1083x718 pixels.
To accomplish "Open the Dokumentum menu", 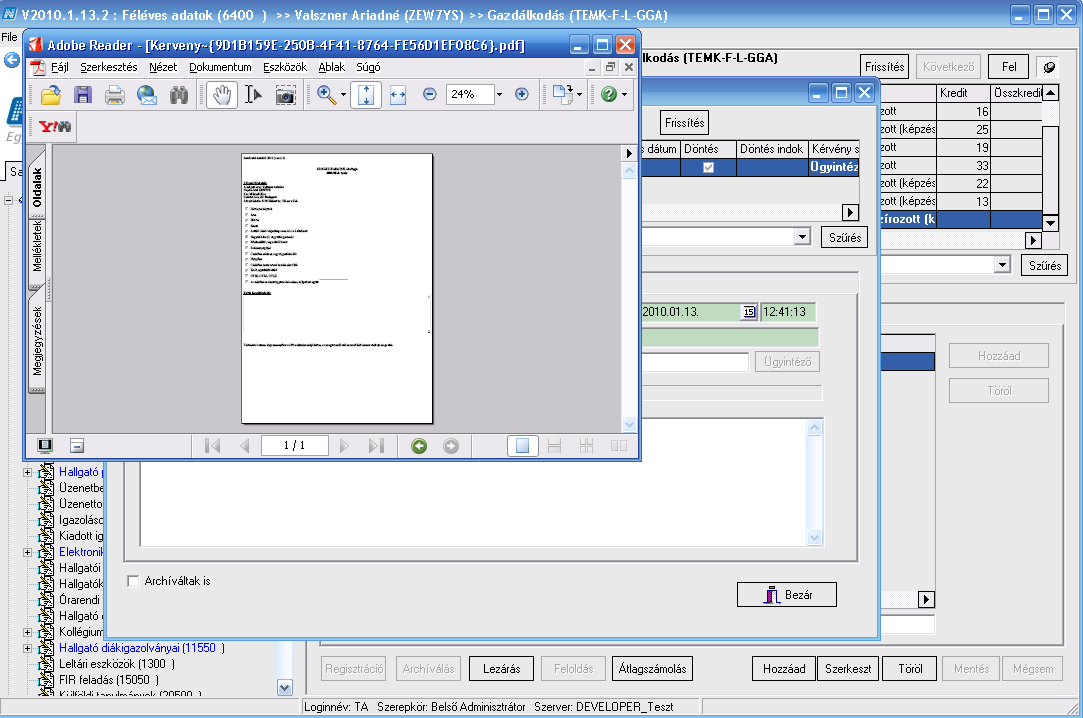I will (220, 67).
